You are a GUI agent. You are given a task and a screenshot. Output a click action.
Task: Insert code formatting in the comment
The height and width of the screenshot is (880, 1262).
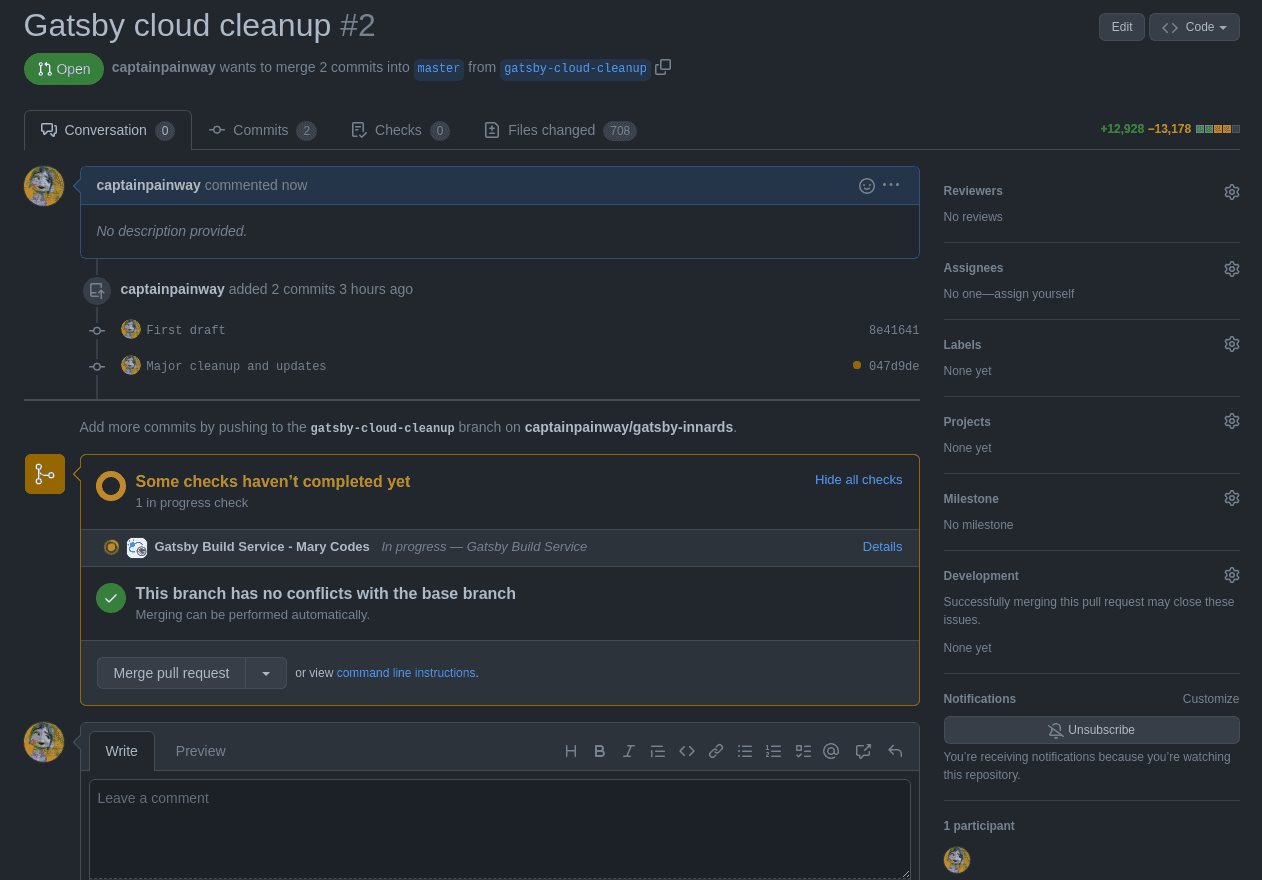coord(687,751)
